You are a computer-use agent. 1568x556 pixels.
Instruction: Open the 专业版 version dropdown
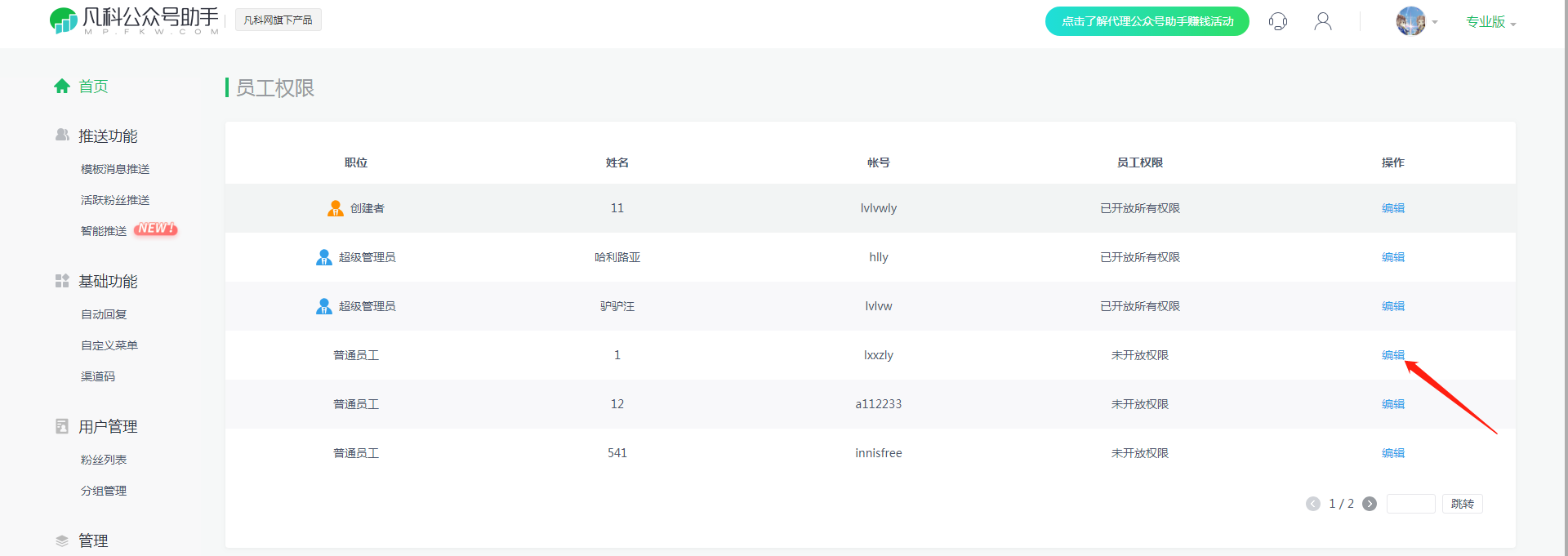click(1490, 22)
